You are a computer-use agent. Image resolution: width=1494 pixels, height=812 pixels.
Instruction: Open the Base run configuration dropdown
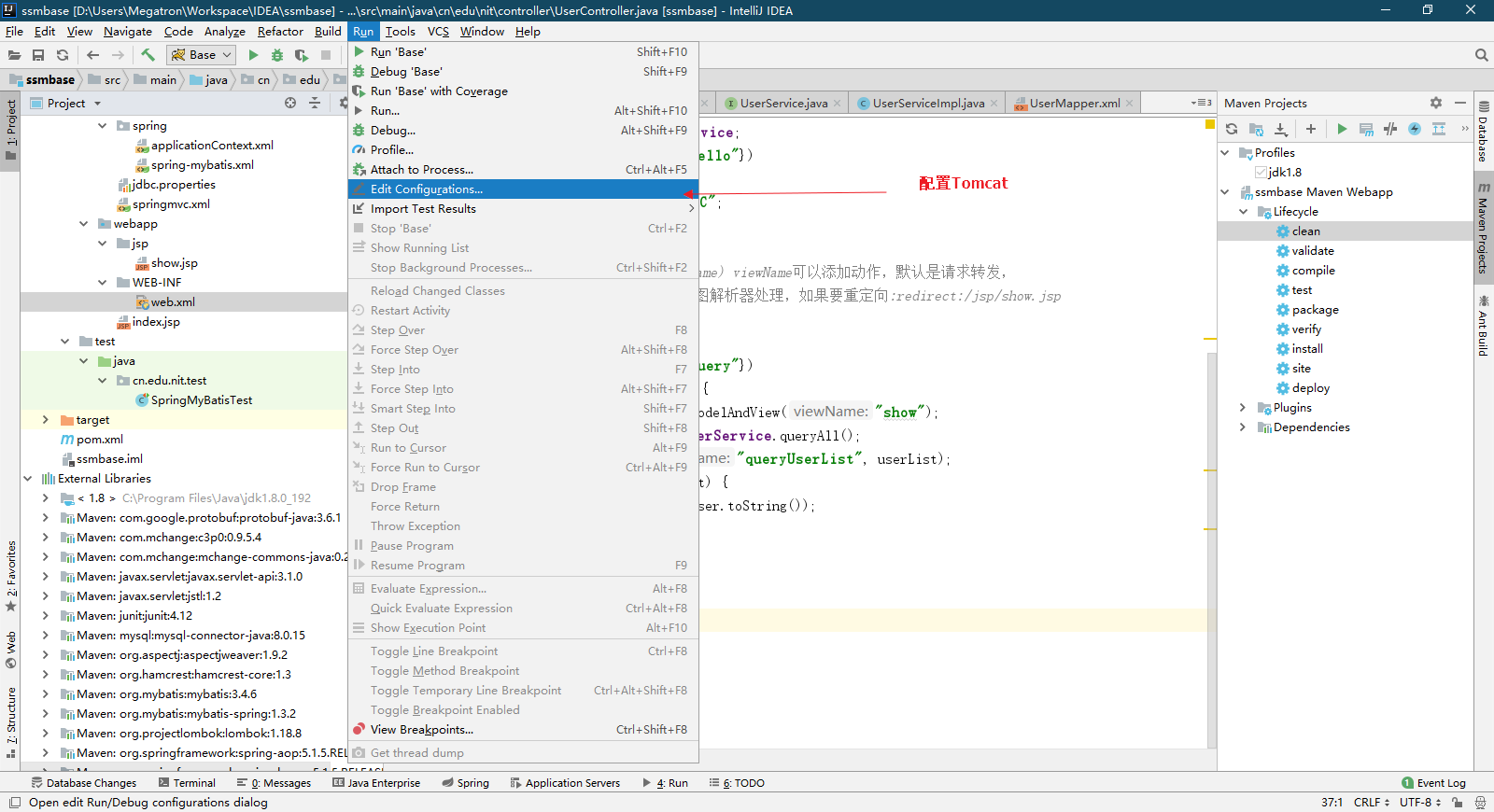pos(201,55)
